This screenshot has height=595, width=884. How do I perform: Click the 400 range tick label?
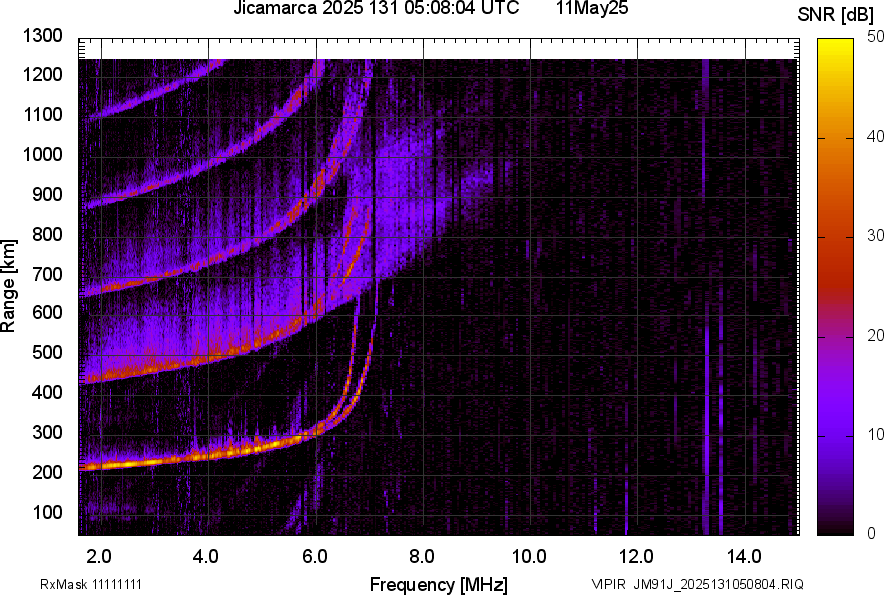coord(47,392)
